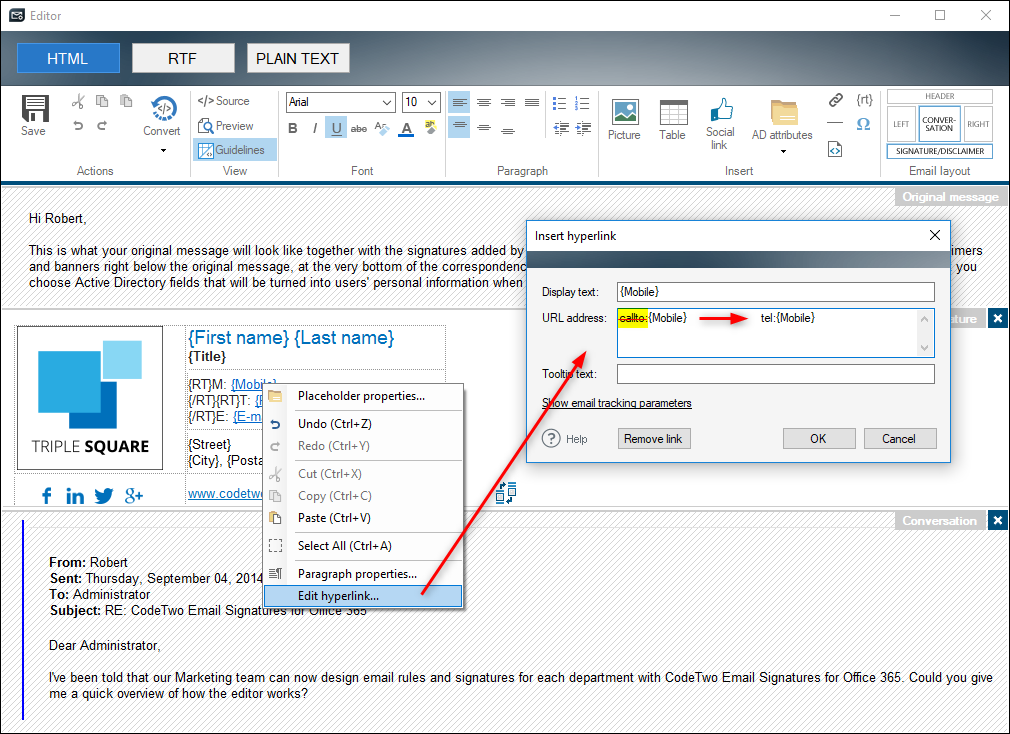Image resolution: width=1010 pixels, height=734 pixels.
Task: Switch to the HTML tab
Action: pos(68,58)
